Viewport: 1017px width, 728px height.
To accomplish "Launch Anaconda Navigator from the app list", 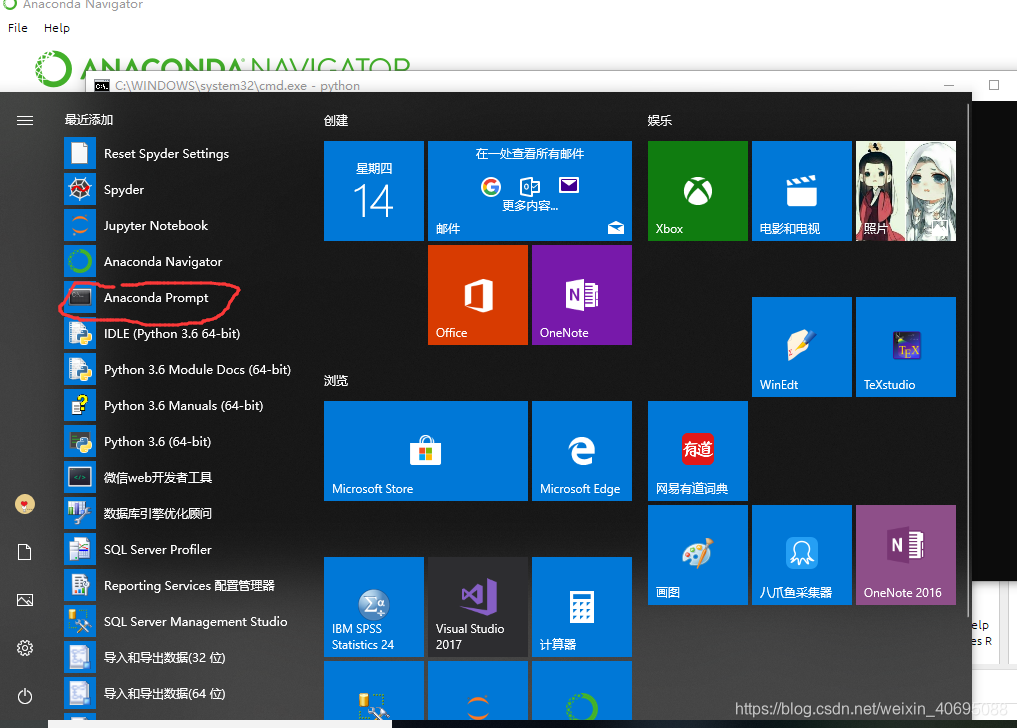I will click(x=178, y=261).
